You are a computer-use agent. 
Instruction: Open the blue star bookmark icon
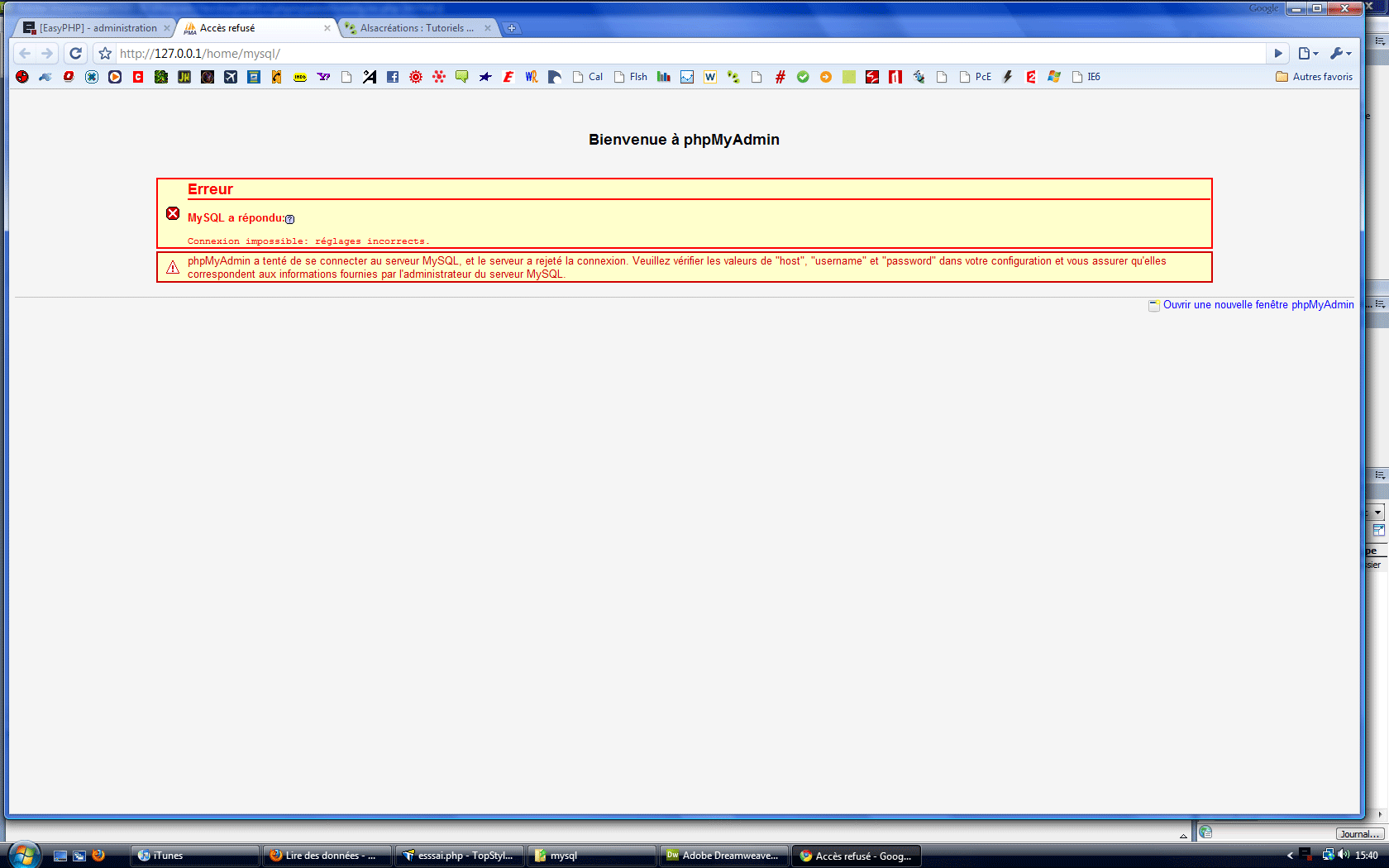485,77
